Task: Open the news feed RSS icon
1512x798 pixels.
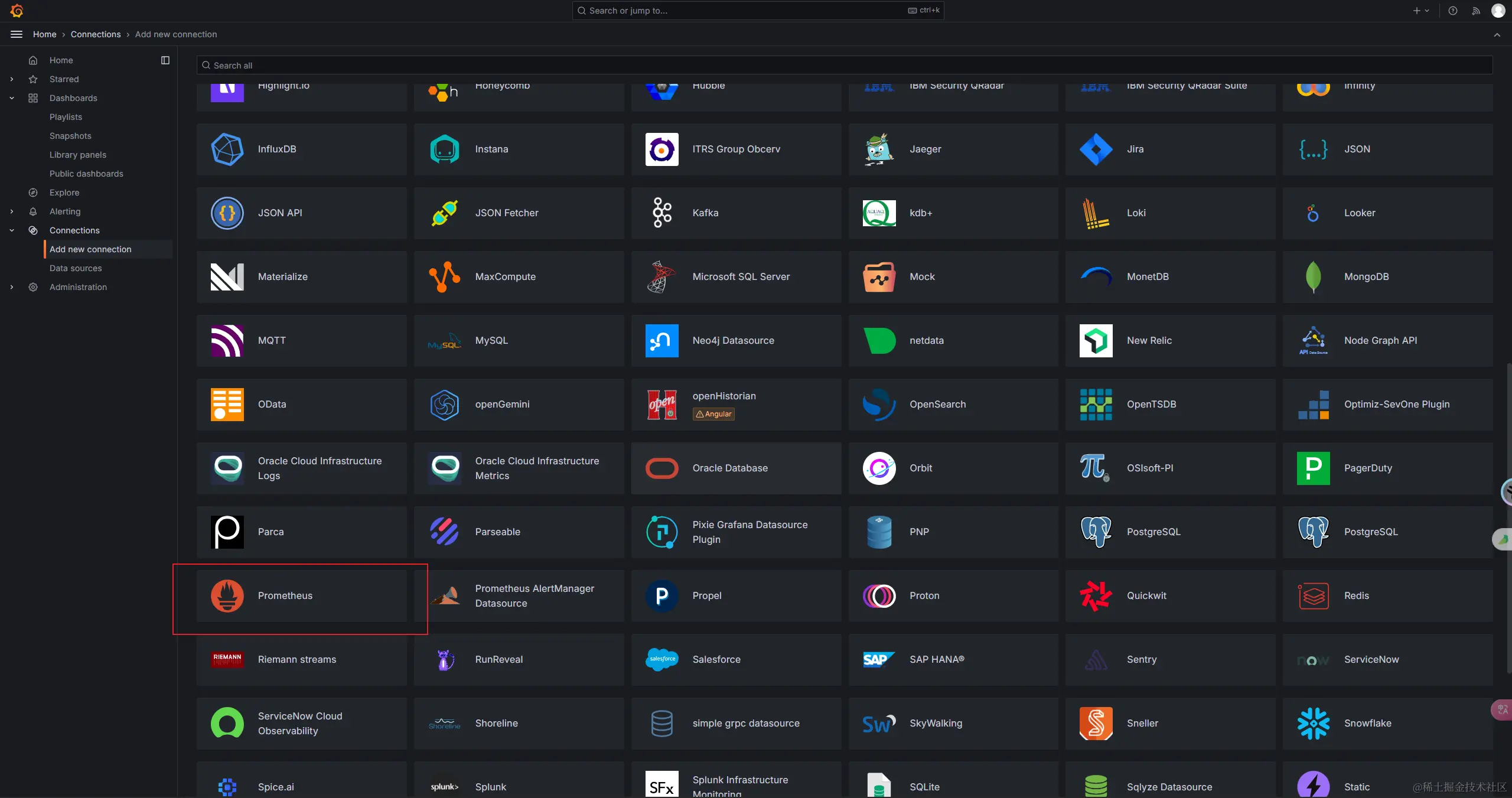Action: click(x=1476, y=11)
